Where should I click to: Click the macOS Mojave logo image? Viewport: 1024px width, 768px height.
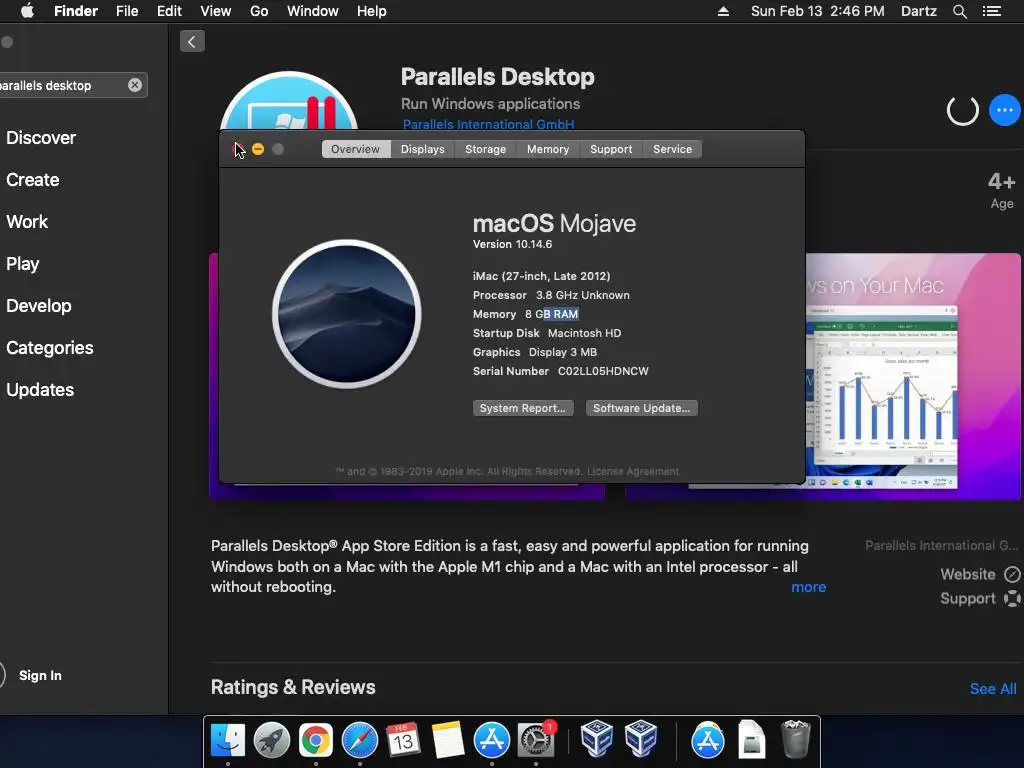click(x=347, y=314)
